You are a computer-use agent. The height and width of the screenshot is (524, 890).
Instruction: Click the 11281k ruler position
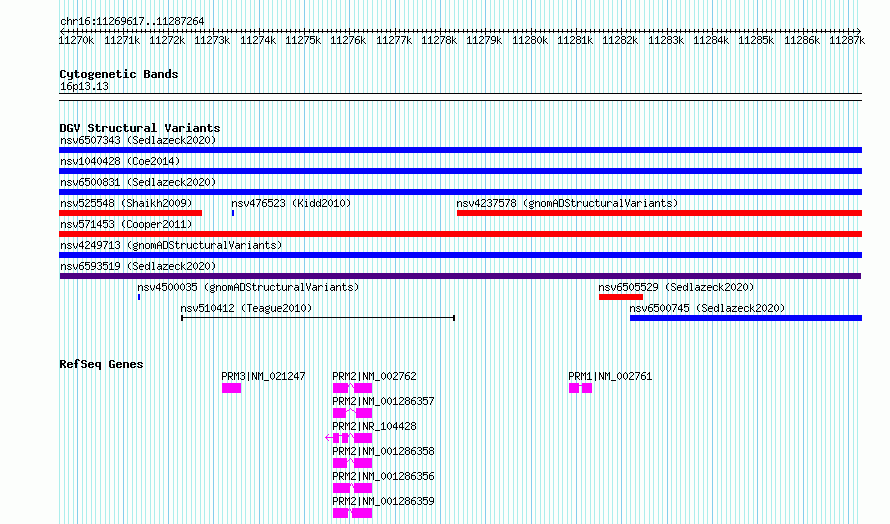[x=575, y=40]
